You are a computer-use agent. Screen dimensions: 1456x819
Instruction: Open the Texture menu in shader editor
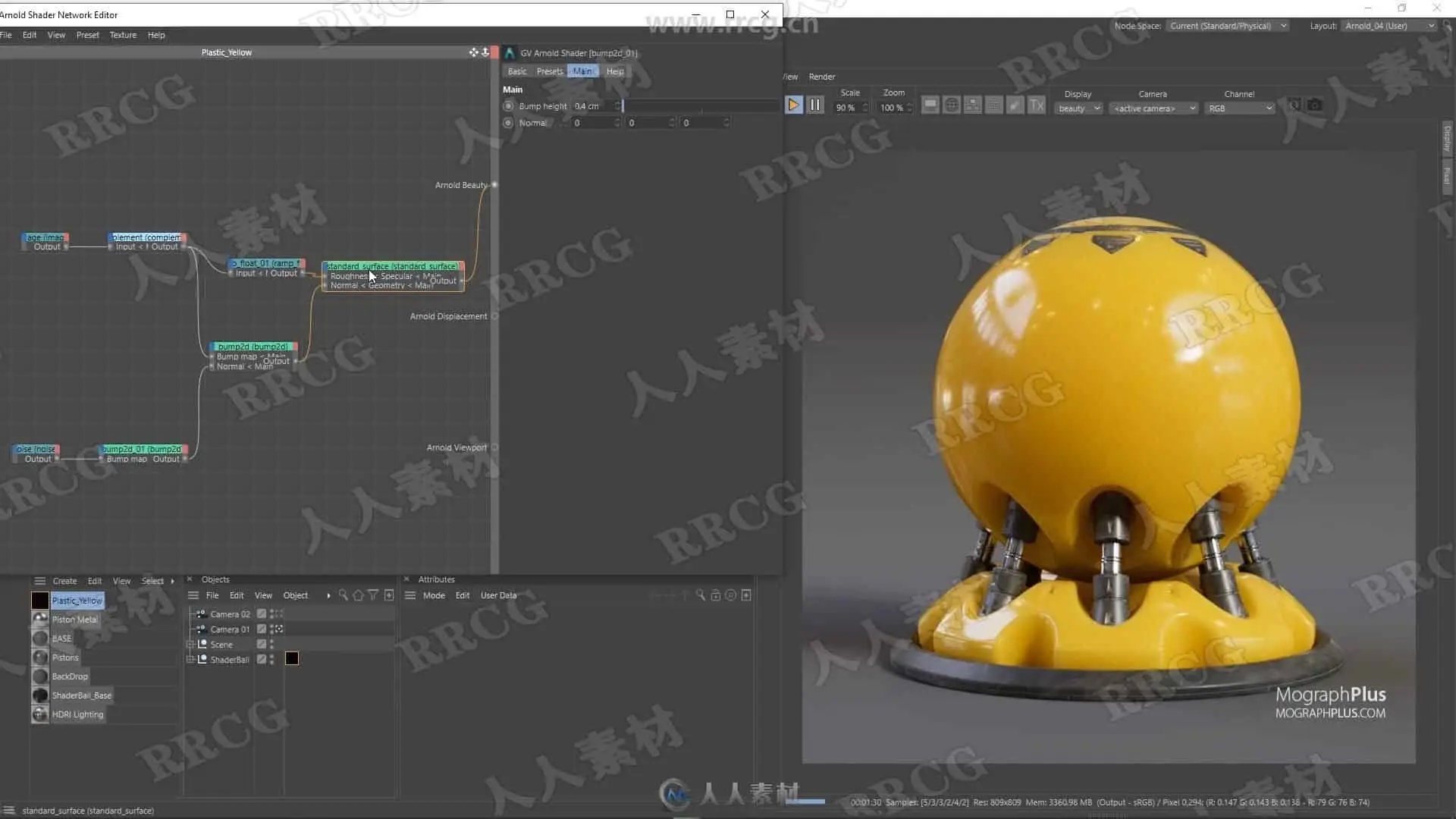tap(123, 35)
